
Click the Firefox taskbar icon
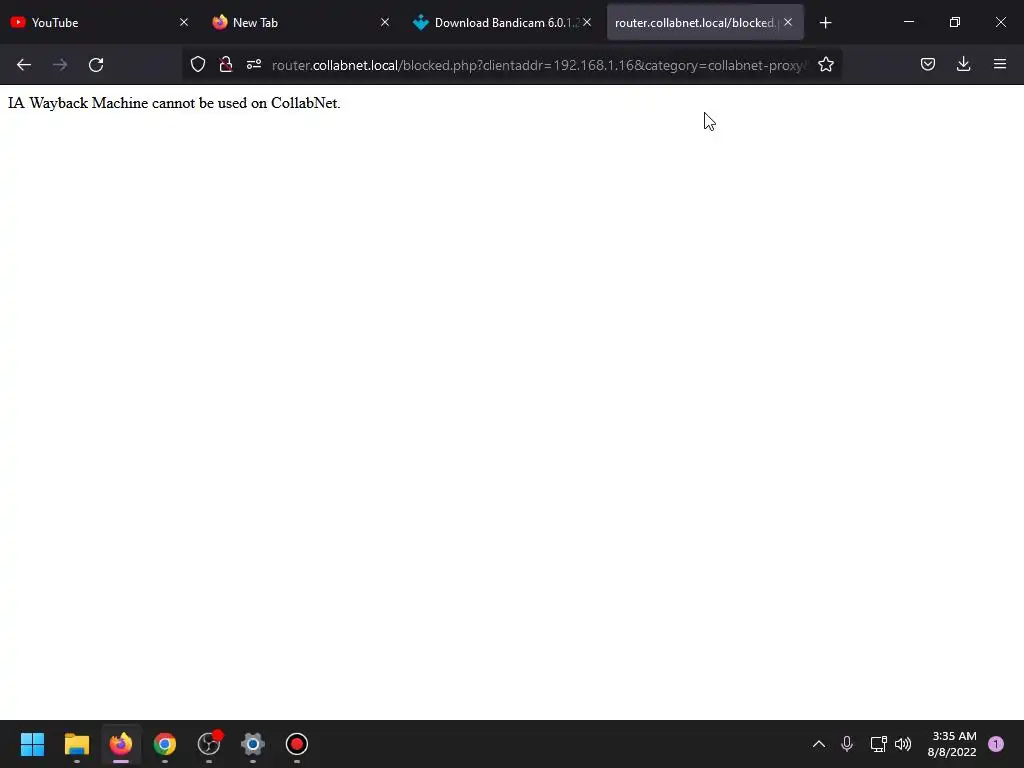[x=121, y=744]
